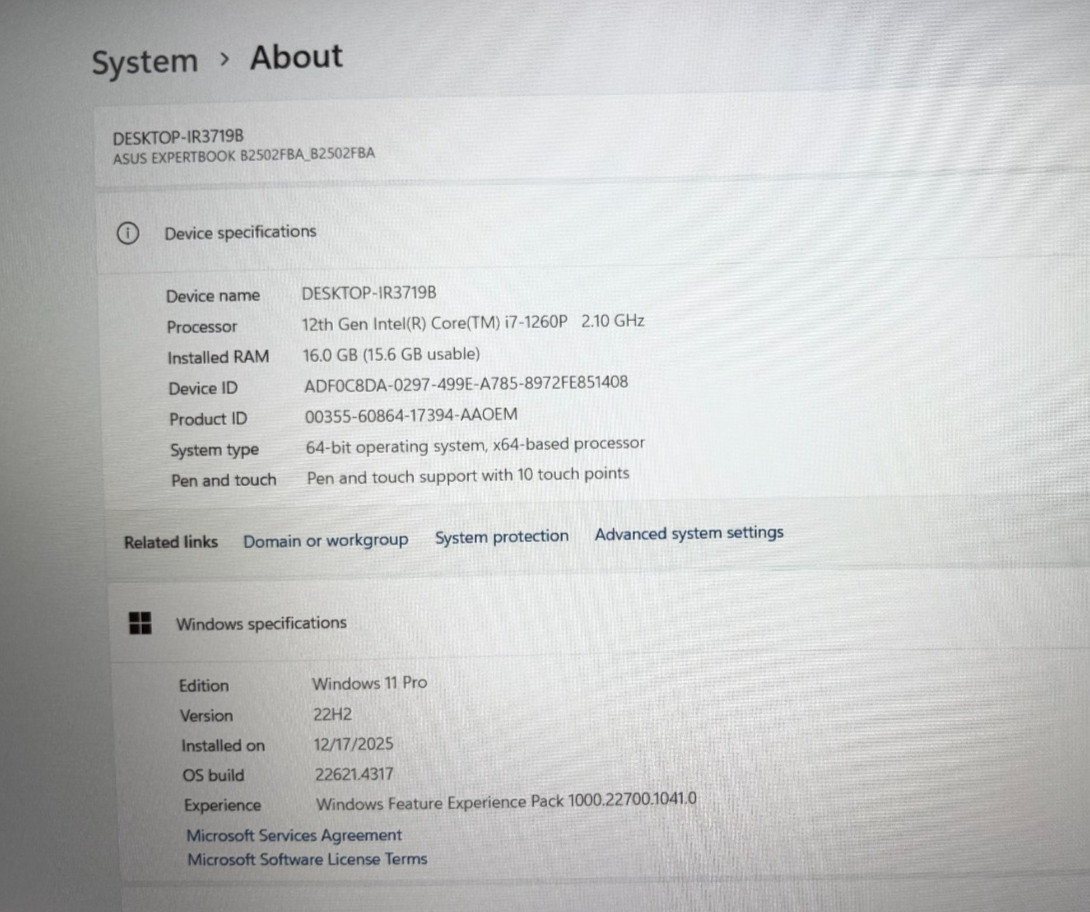The image size is (1090, 912).
Task: Click the Device name label
Action: tap(213, 296)
